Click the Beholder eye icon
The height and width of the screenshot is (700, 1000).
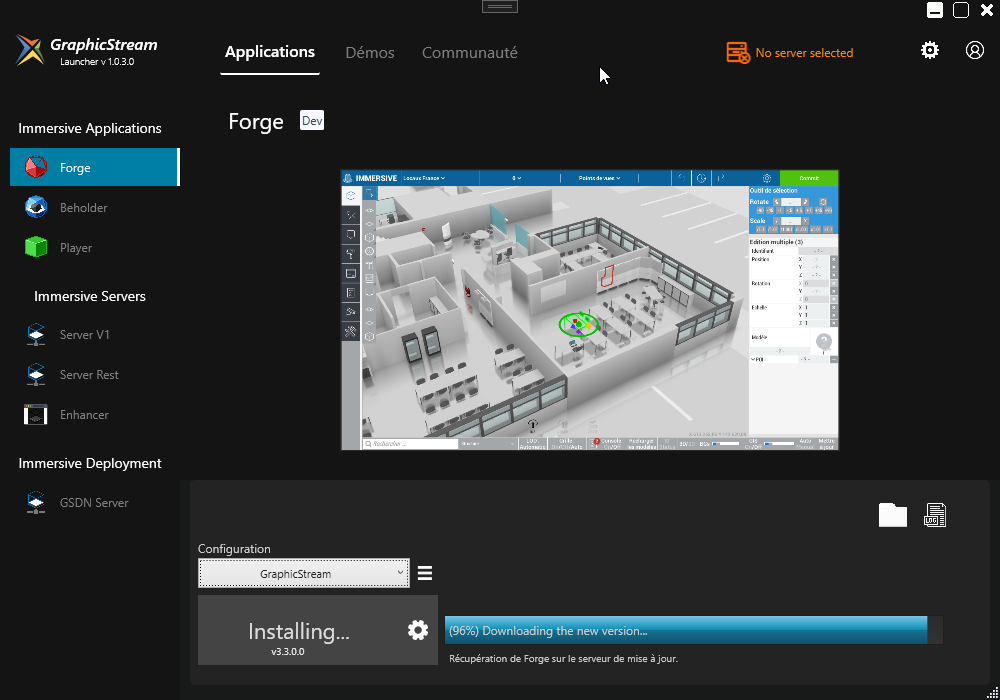[x=36, y=207]
